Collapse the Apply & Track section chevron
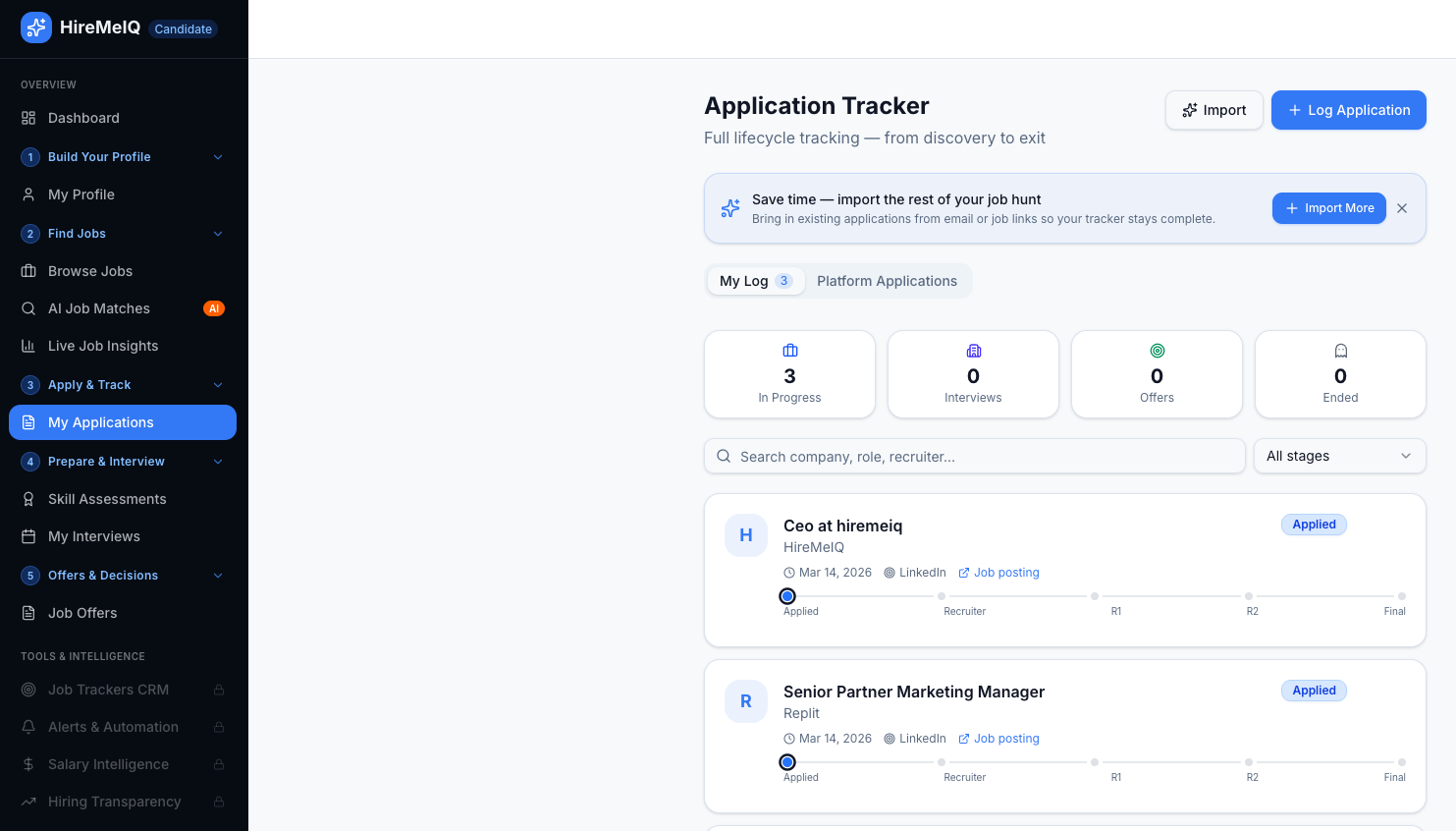Image resolution: width=1456 pixels, height=831 pixels. (x=218, y=385)
